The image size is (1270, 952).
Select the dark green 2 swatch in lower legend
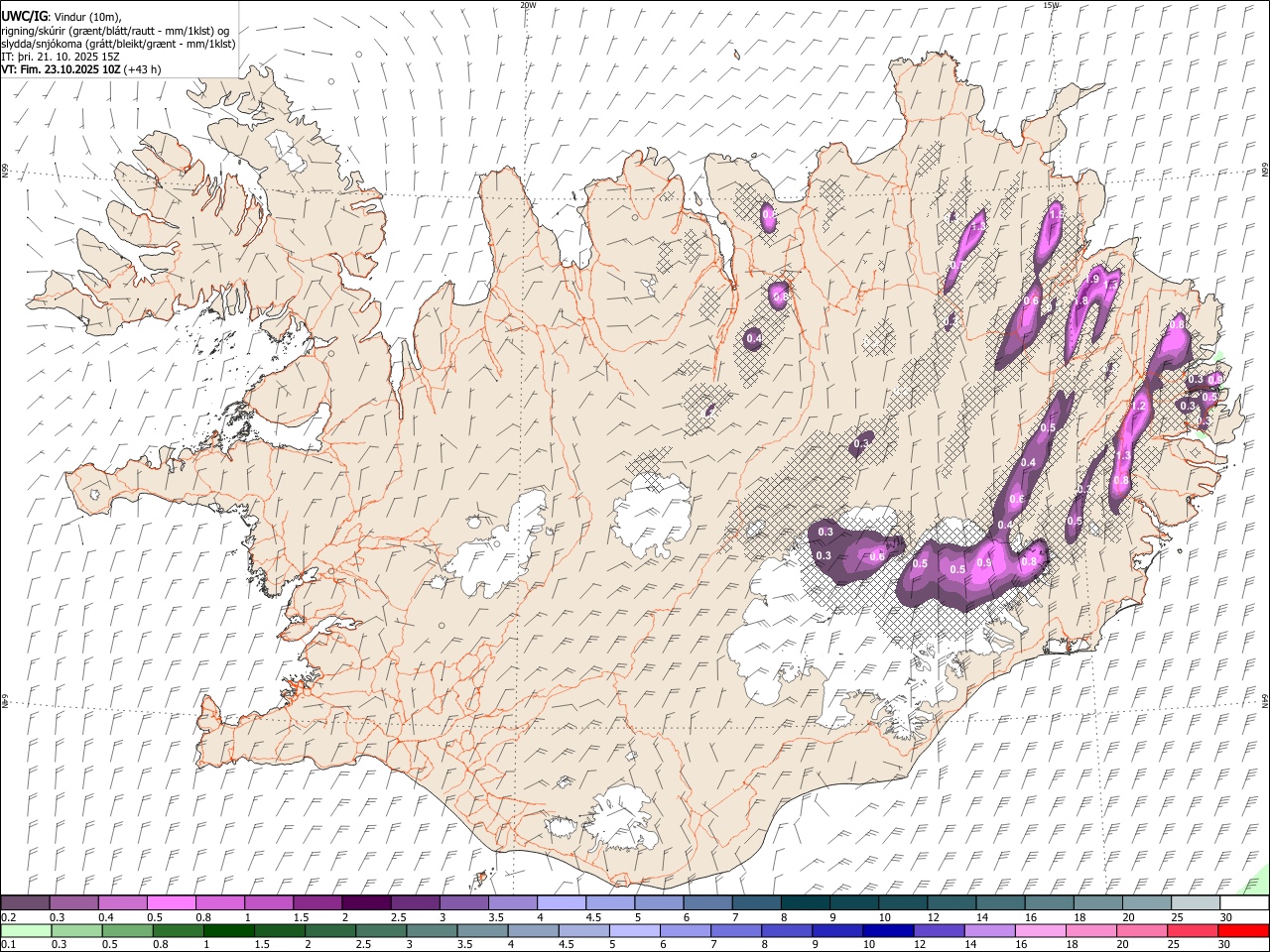[330, 931]
